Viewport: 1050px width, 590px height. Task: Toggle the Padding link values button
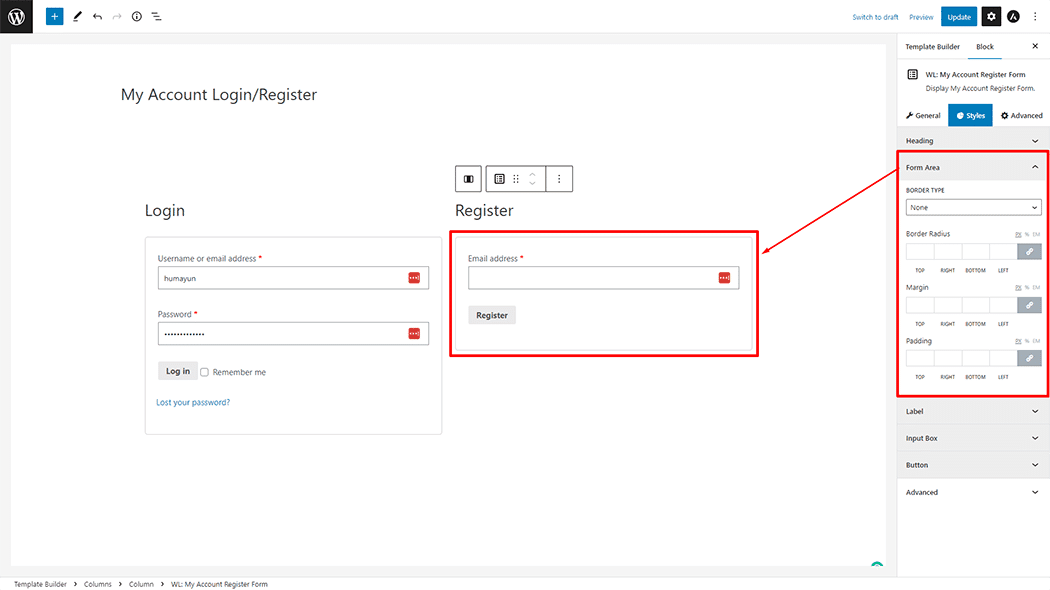pos(1029,357)
